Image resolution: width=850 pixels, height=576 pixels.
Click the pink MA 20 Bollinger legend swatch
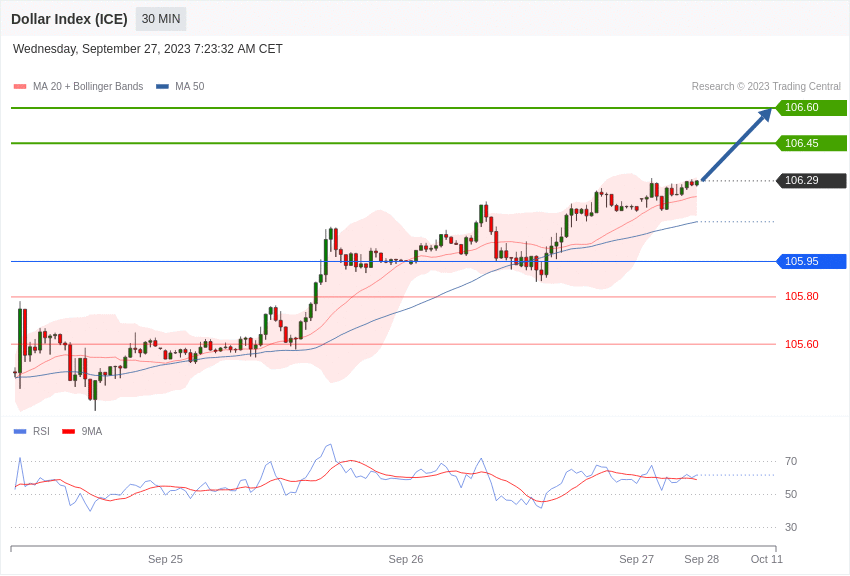(20, 87)
